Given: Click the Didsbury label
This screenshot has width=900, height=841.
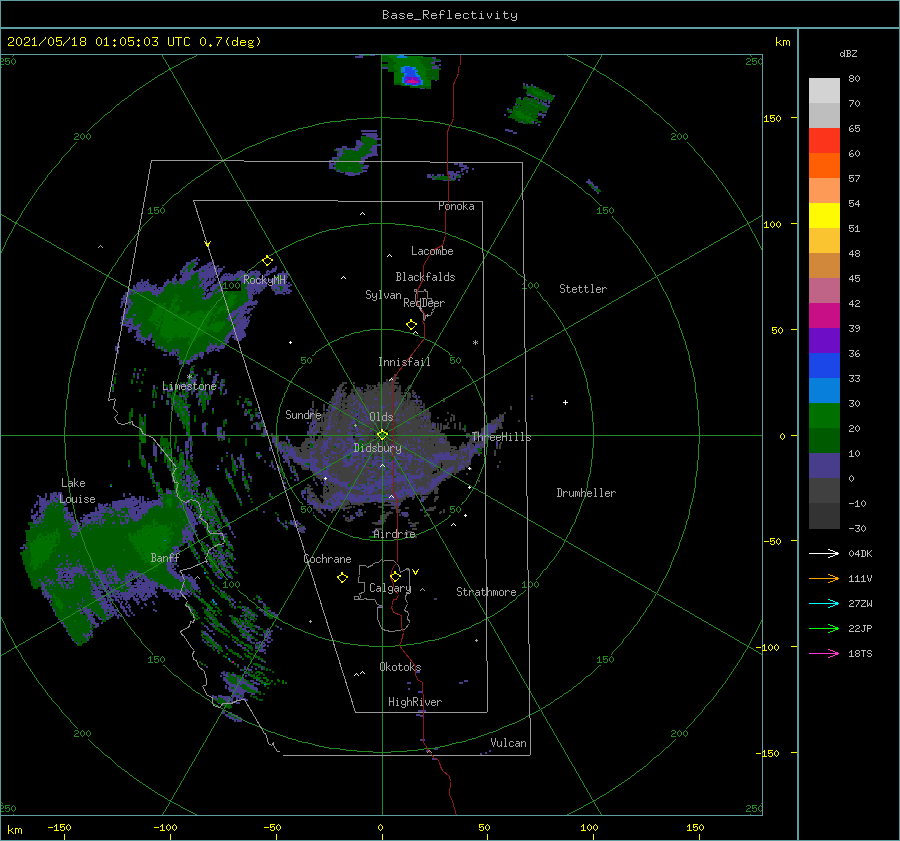Looking at the screenshot, I should (x=378, y=448).
